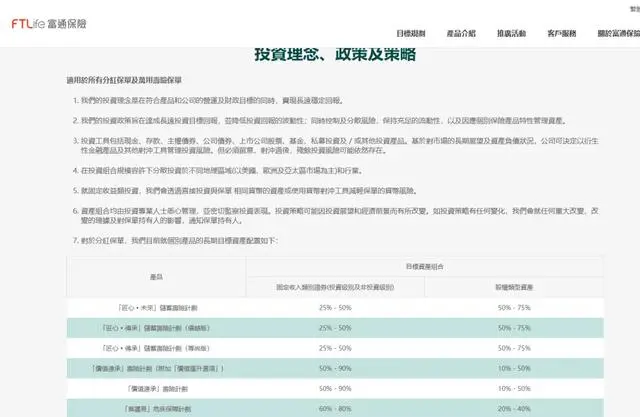Click the 股權類型資產 column header

point(514,287)
